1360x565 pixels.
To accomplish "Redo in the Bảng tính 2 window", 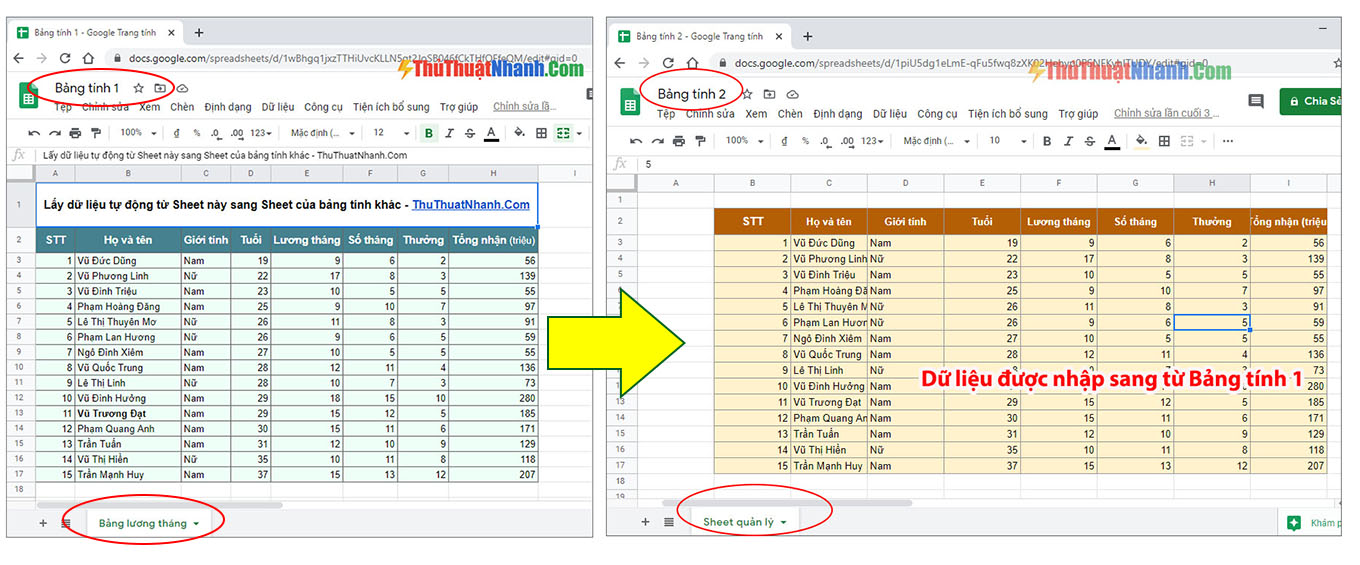I will (x=658, y=141).
